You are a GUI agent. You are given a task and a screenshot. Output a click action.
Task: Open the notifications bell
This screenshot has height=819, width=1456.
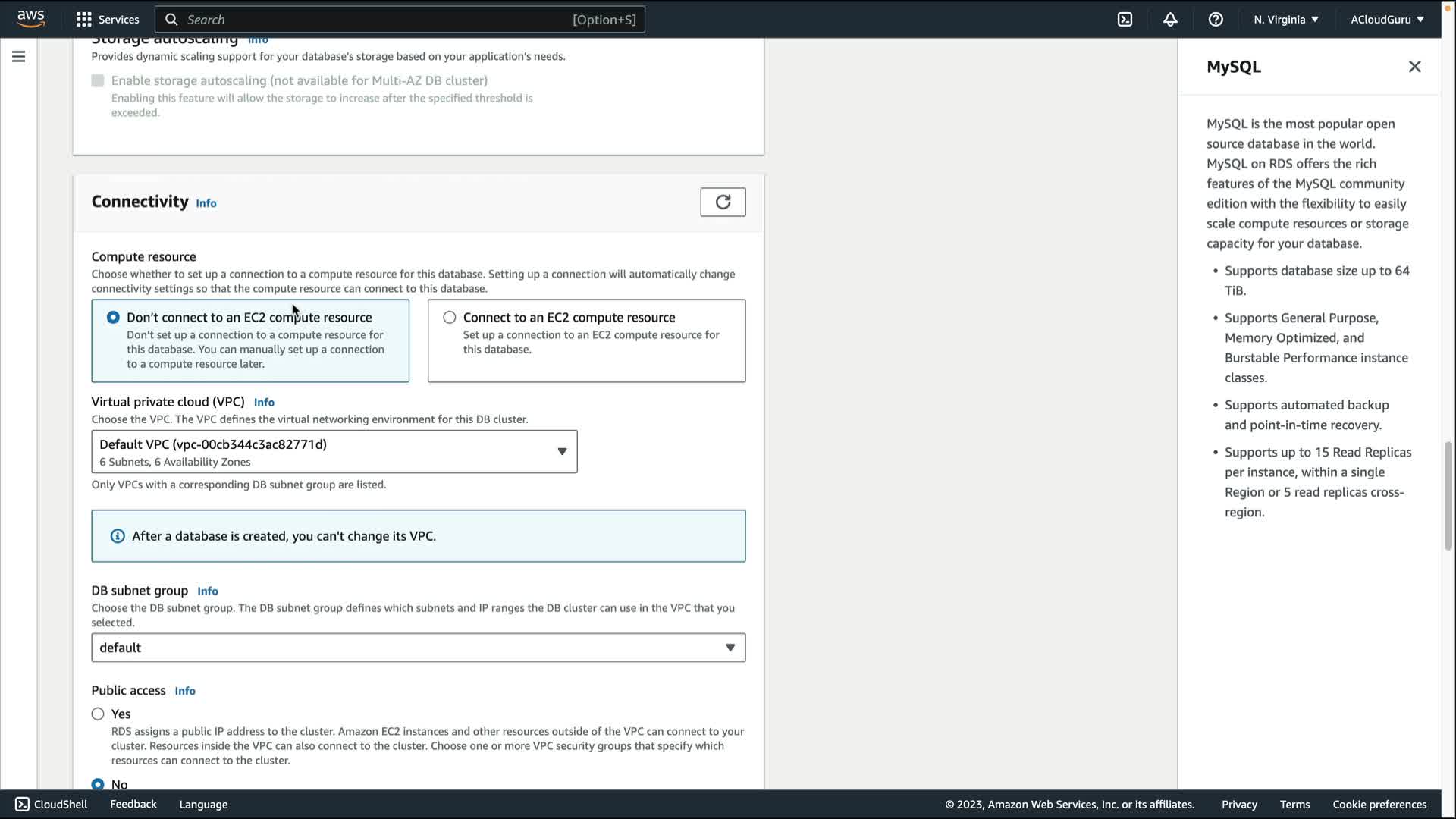[x=1170, y=20]
